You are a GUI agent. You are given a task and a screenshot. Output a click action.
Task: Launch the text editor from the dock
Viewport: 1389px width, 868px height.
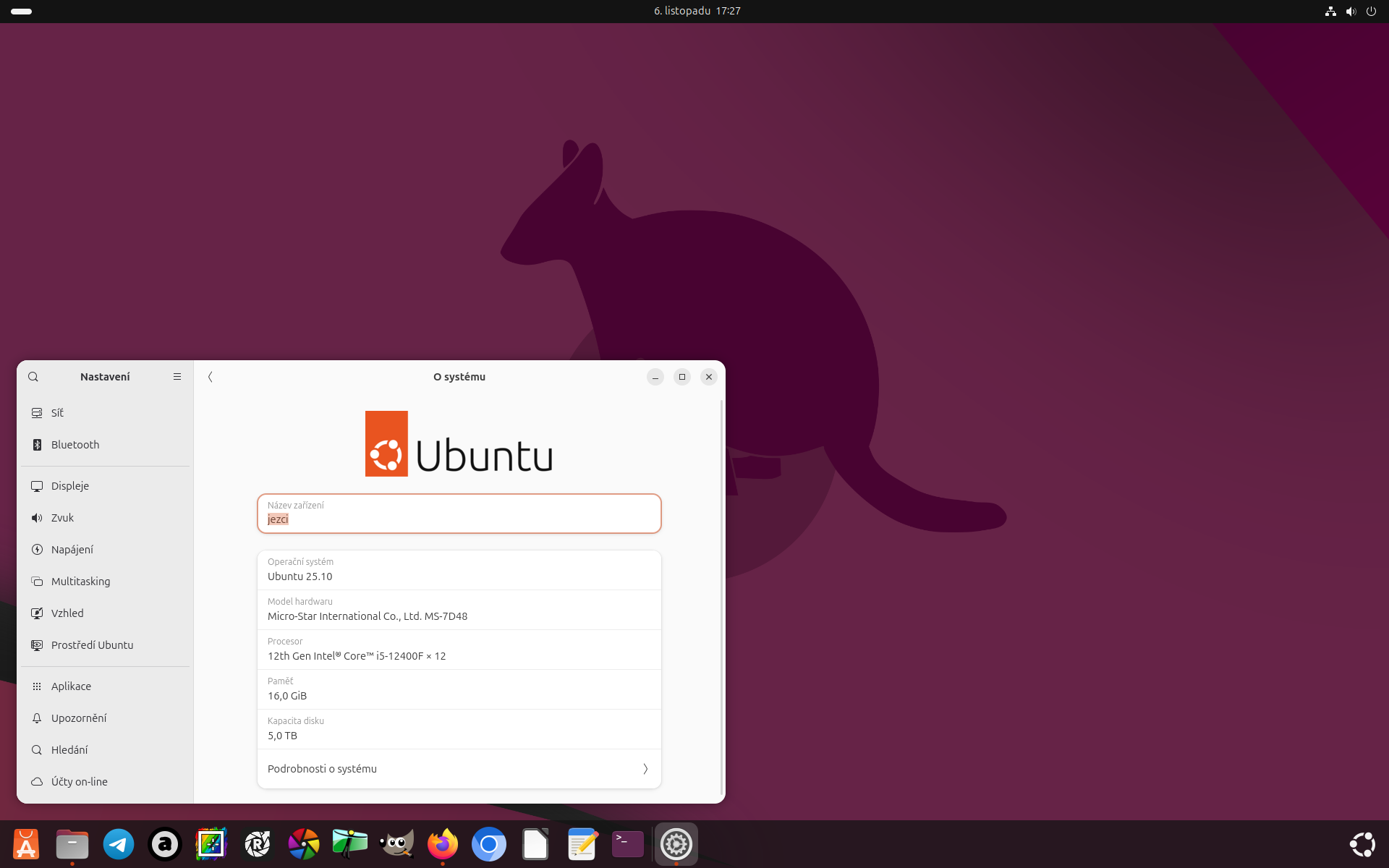pyautogui.click(x=582, y=844)
